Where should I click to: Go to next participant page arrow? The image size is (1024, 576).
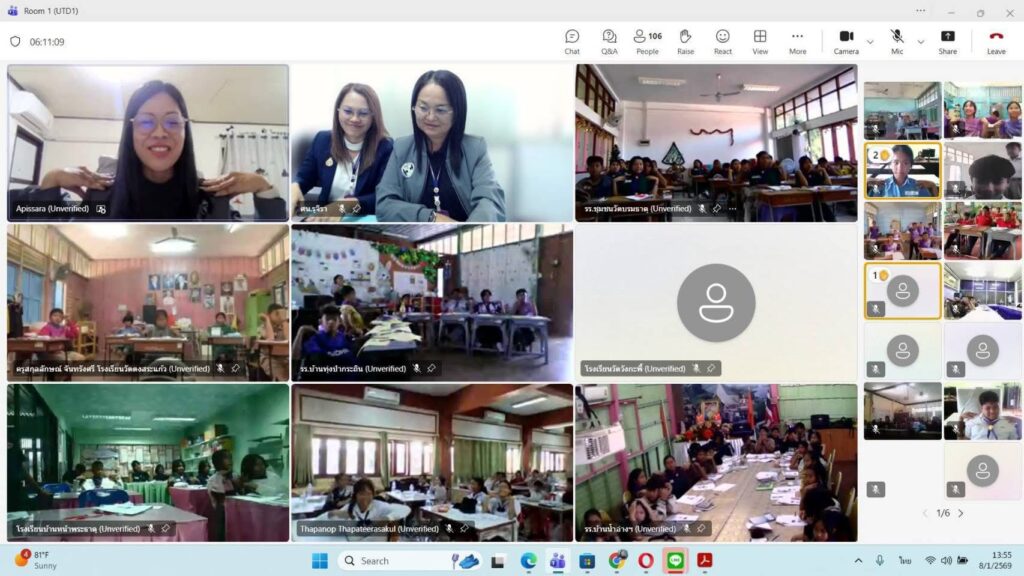961,513
